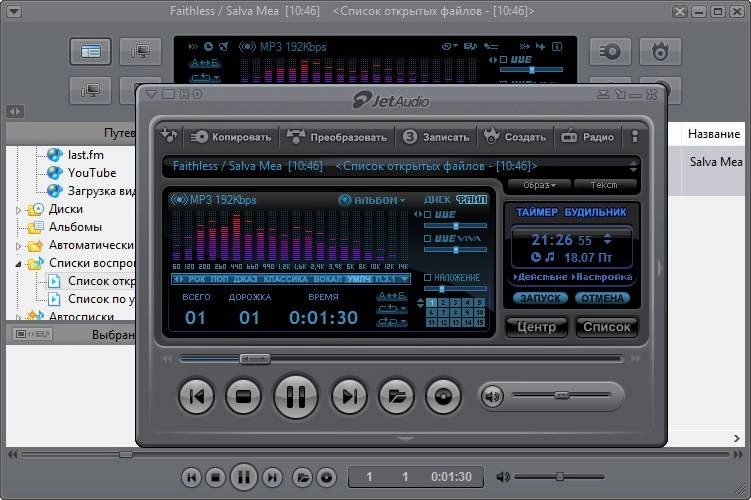Toggle BBE checkbox in background display

click(503, 60)
